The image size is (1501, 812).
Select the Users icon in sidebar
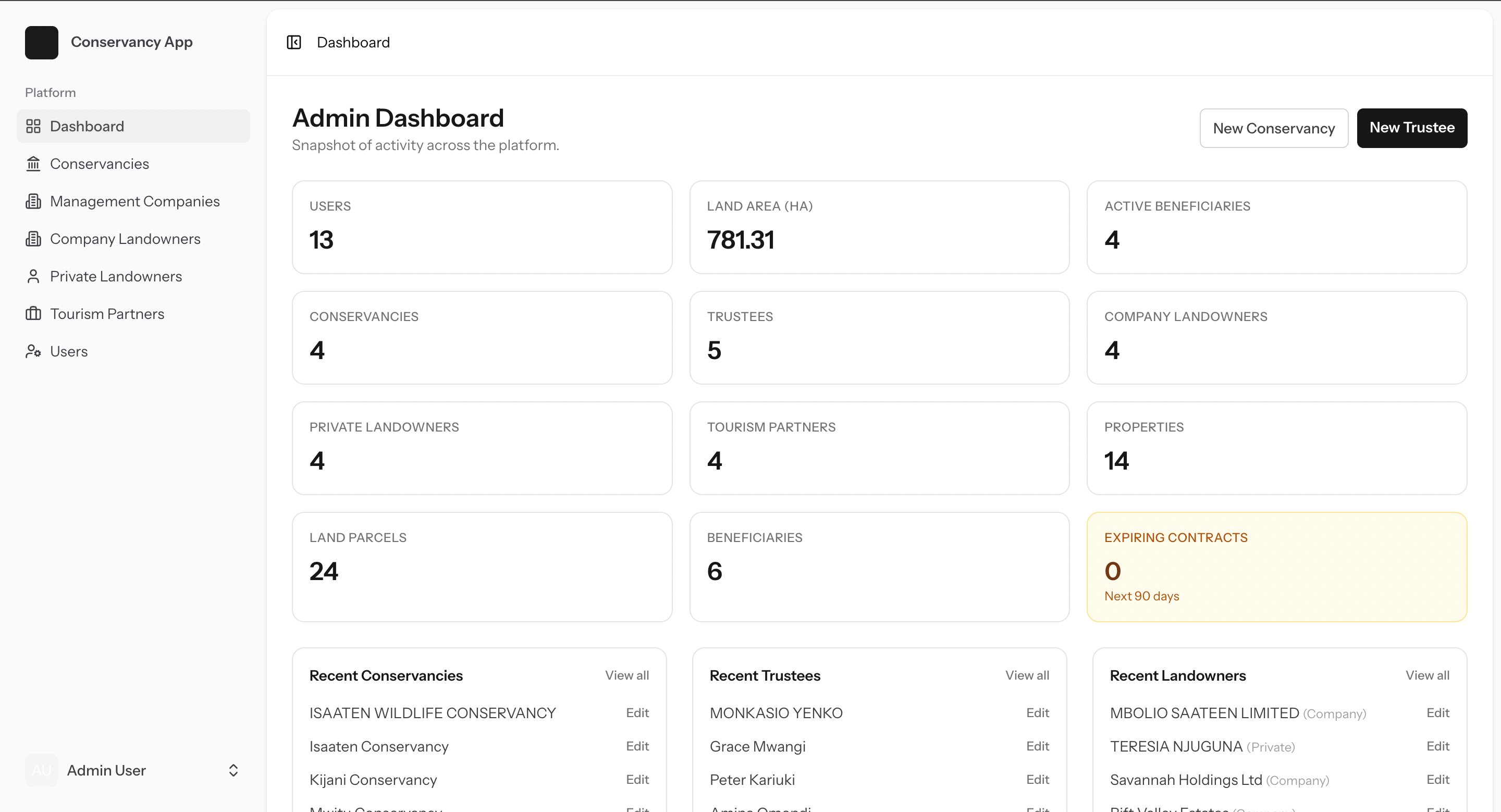click(34, 351)
